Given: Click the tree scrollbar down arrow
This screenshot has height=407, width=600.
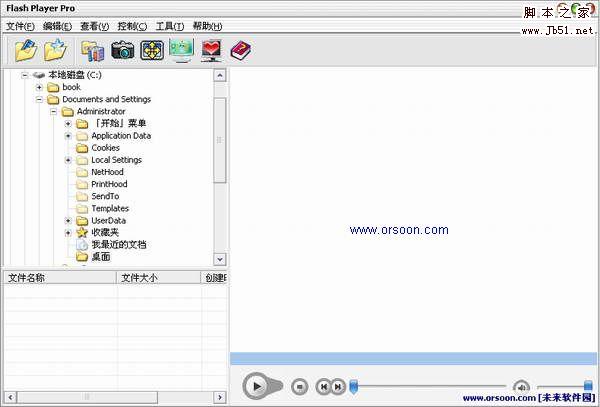Looking at the screenshot, I should coord(220,259).
